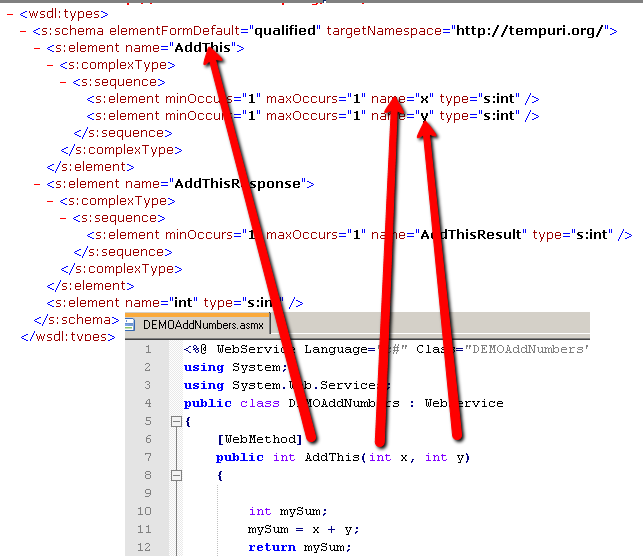Click the [WebMethod] attribute in code
Image resolution: width=643 pixels, height=556 pixels.
[x=258, y=439]
